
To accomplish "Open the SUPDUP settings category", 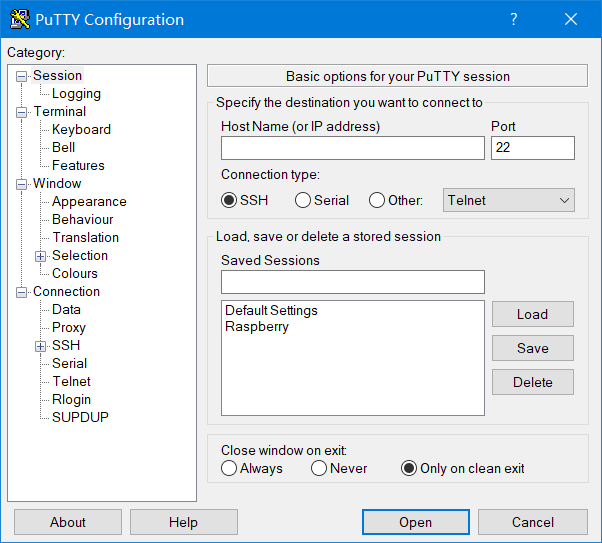I will pyautogui.click(x=80, y=417).
